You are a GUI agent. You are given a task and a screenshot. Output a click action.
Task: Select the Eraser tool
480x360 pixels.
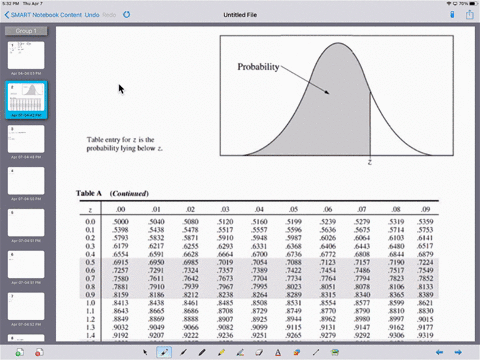click(x=259, y=352)
